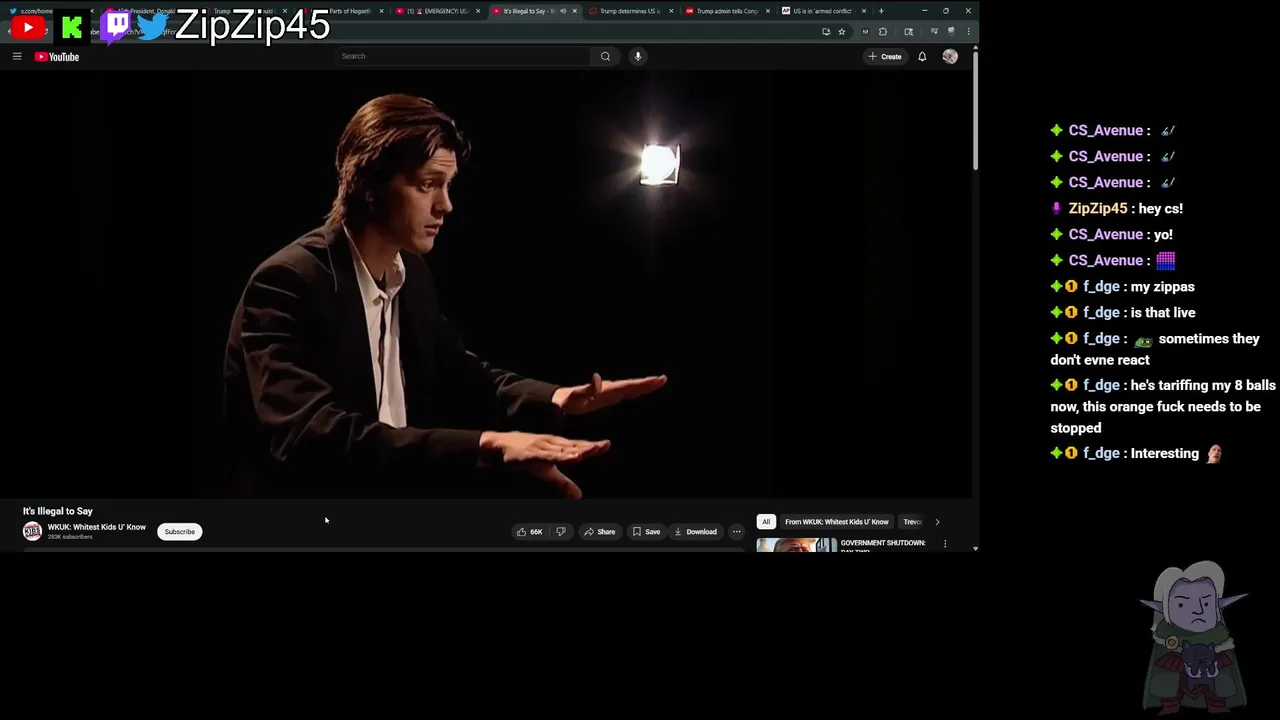
Task: Save the video to a playlist
Action: 646,532
